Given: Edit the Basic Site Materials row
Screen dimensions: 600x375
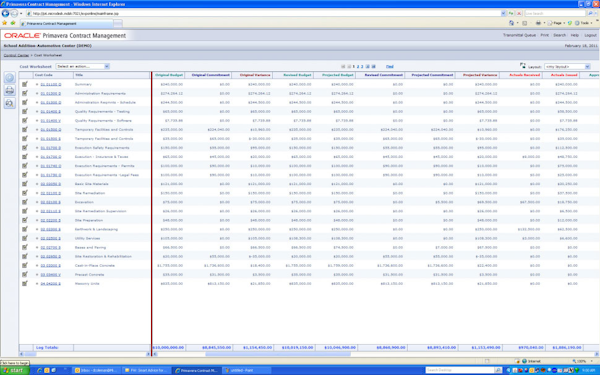Looking at the screenshot, I should [x=25, y=184].
